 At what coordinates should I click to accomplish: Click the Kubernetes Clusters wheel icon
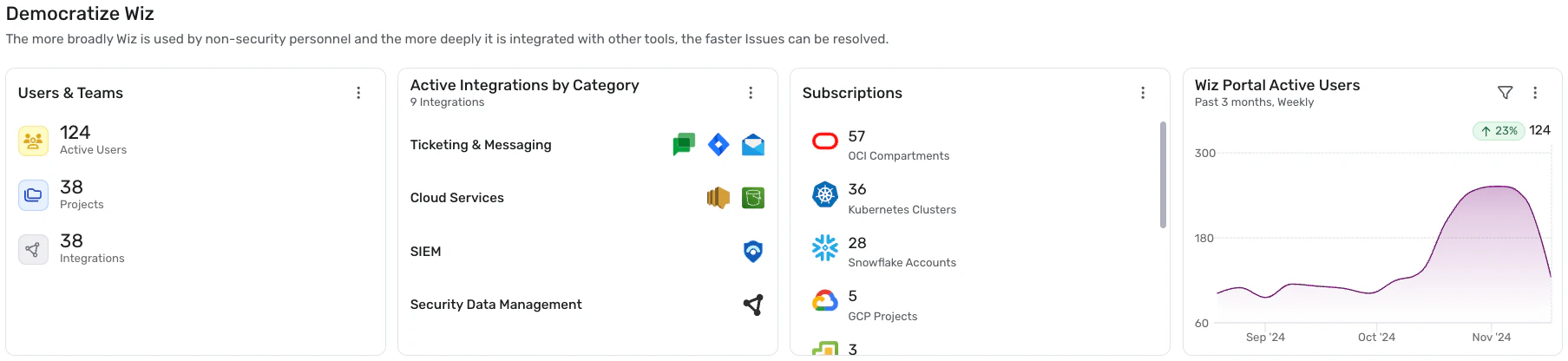tap(825, 195)
